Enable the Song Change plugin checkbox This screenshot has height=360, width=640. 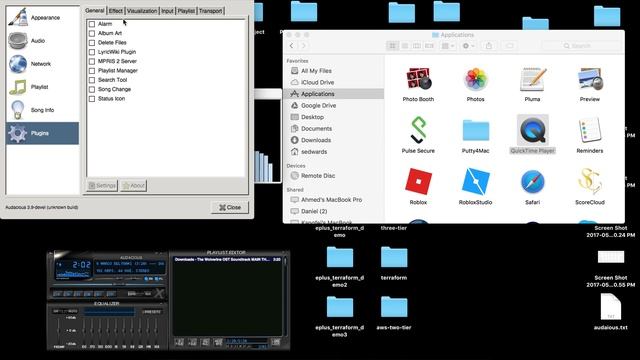click(x=92, y=90)
